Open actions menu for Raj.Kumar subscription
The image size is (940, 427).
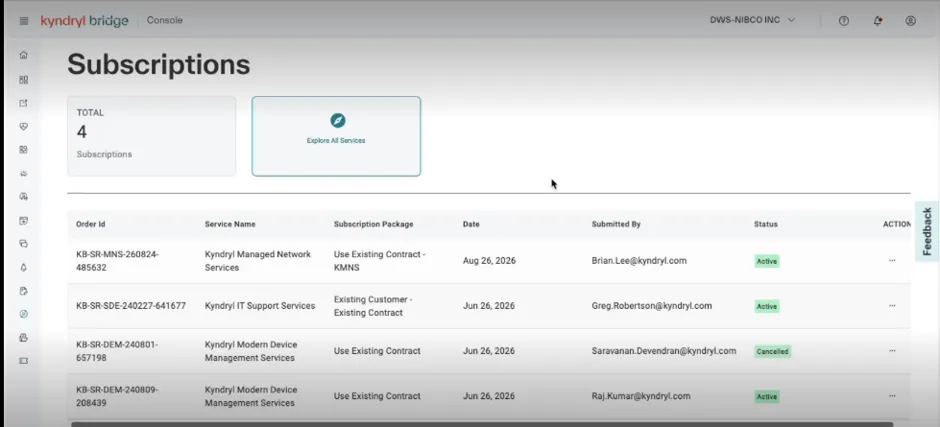pyautogui.click(x=892, y=396)
